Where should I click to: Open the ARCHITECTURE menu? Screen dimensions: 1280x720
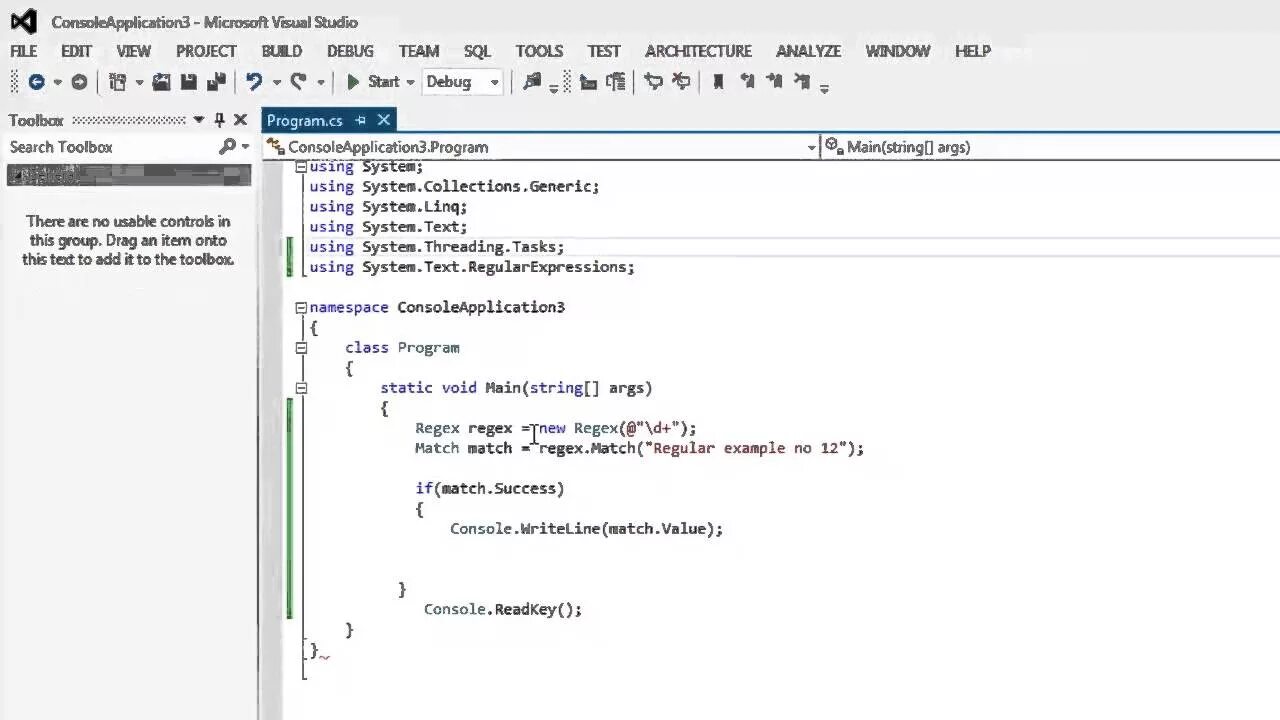(698, 51)
